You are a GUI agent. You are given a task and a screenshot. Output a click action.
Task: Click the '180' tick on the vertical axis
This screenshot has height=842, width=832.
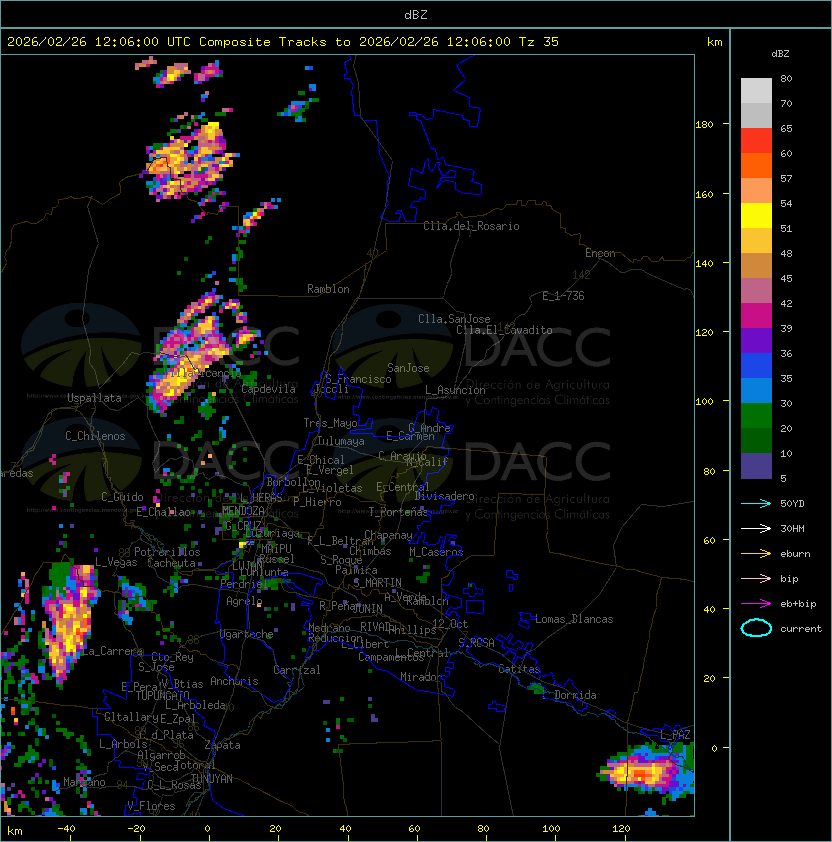704,125
